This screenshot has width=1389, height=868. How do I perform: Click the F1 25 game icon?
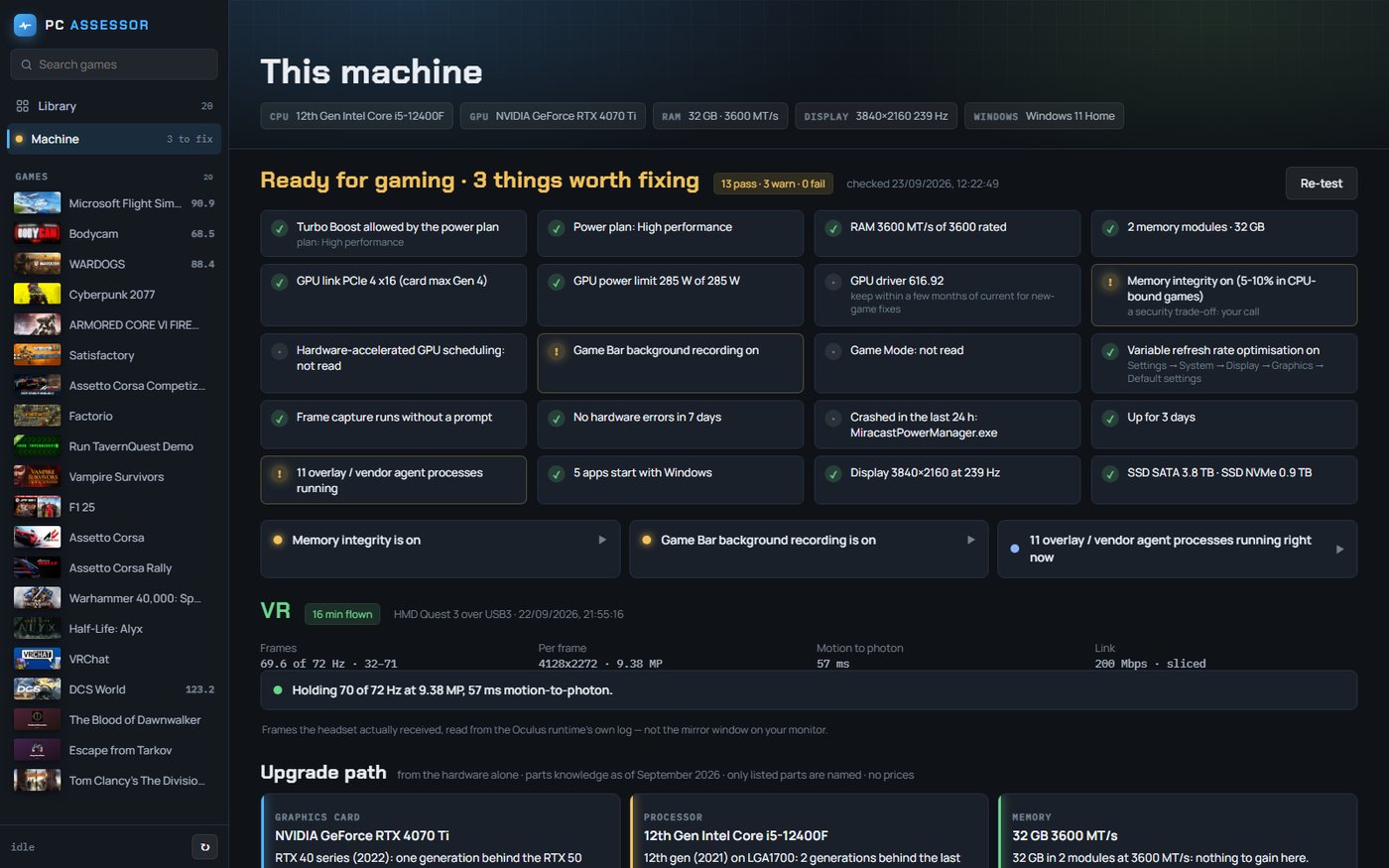point(37,507)
